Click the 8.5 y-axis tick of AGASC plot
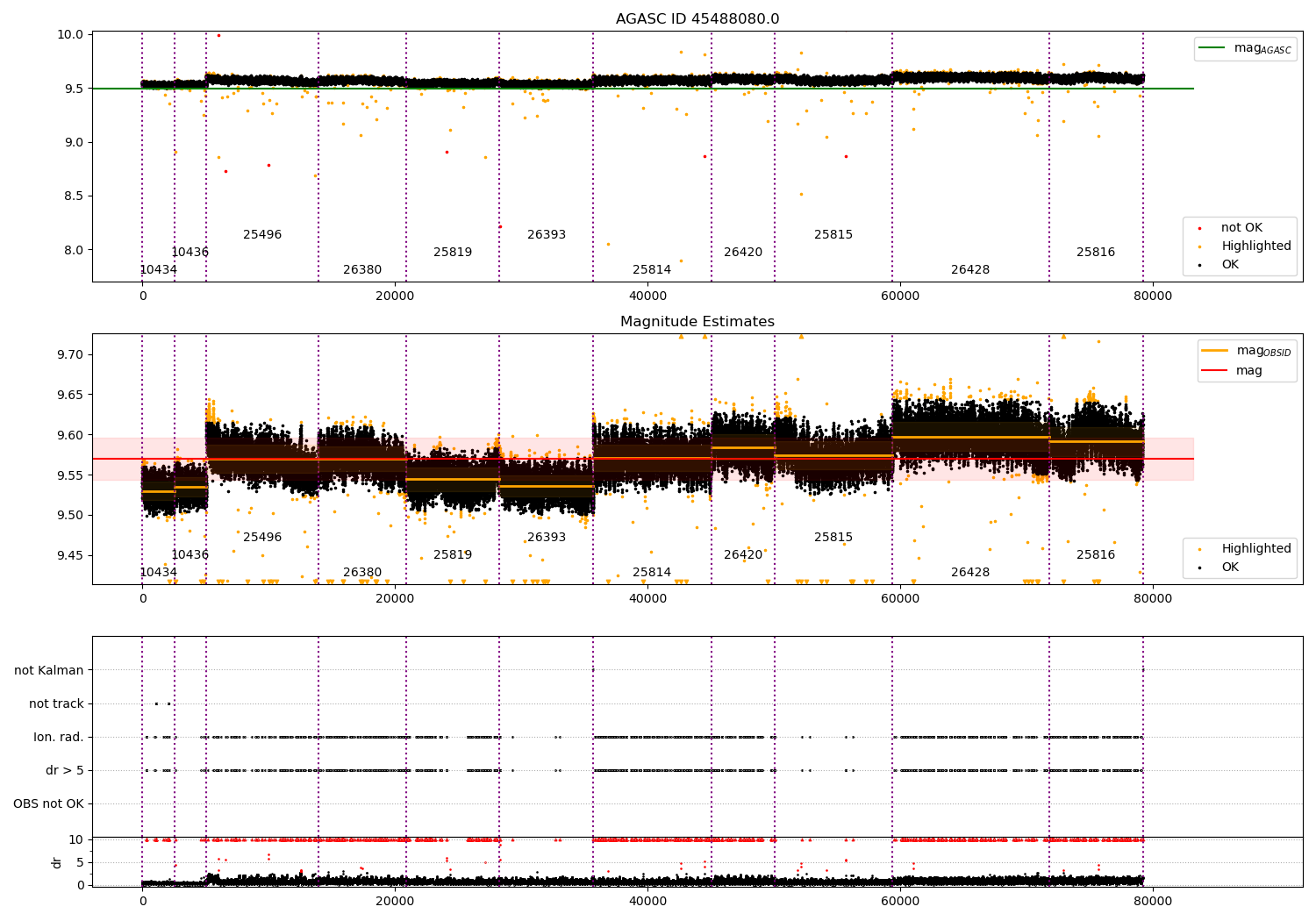 [75, 196]
